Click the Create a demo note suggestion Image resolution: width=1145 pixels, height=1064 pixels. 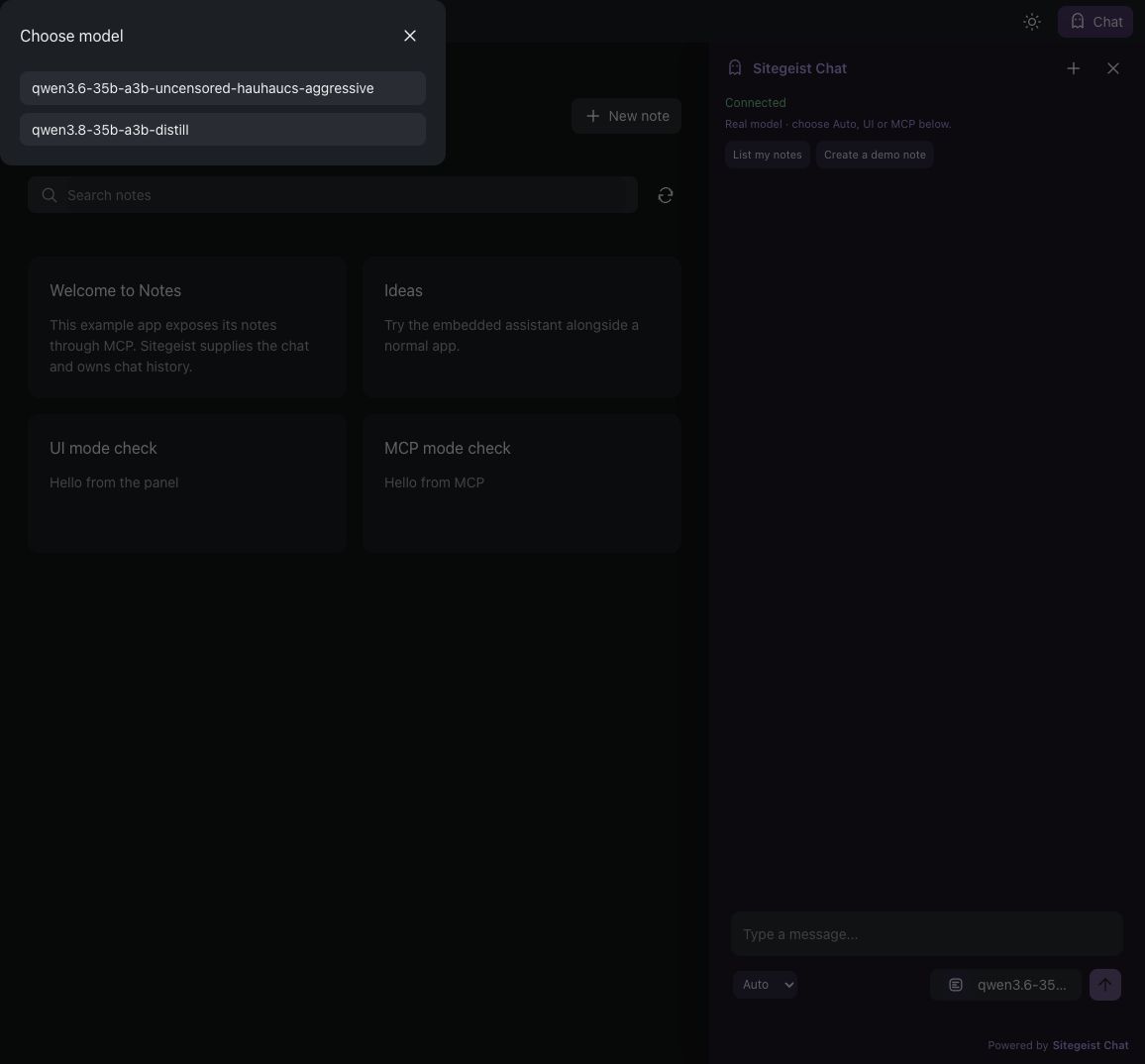875,155
